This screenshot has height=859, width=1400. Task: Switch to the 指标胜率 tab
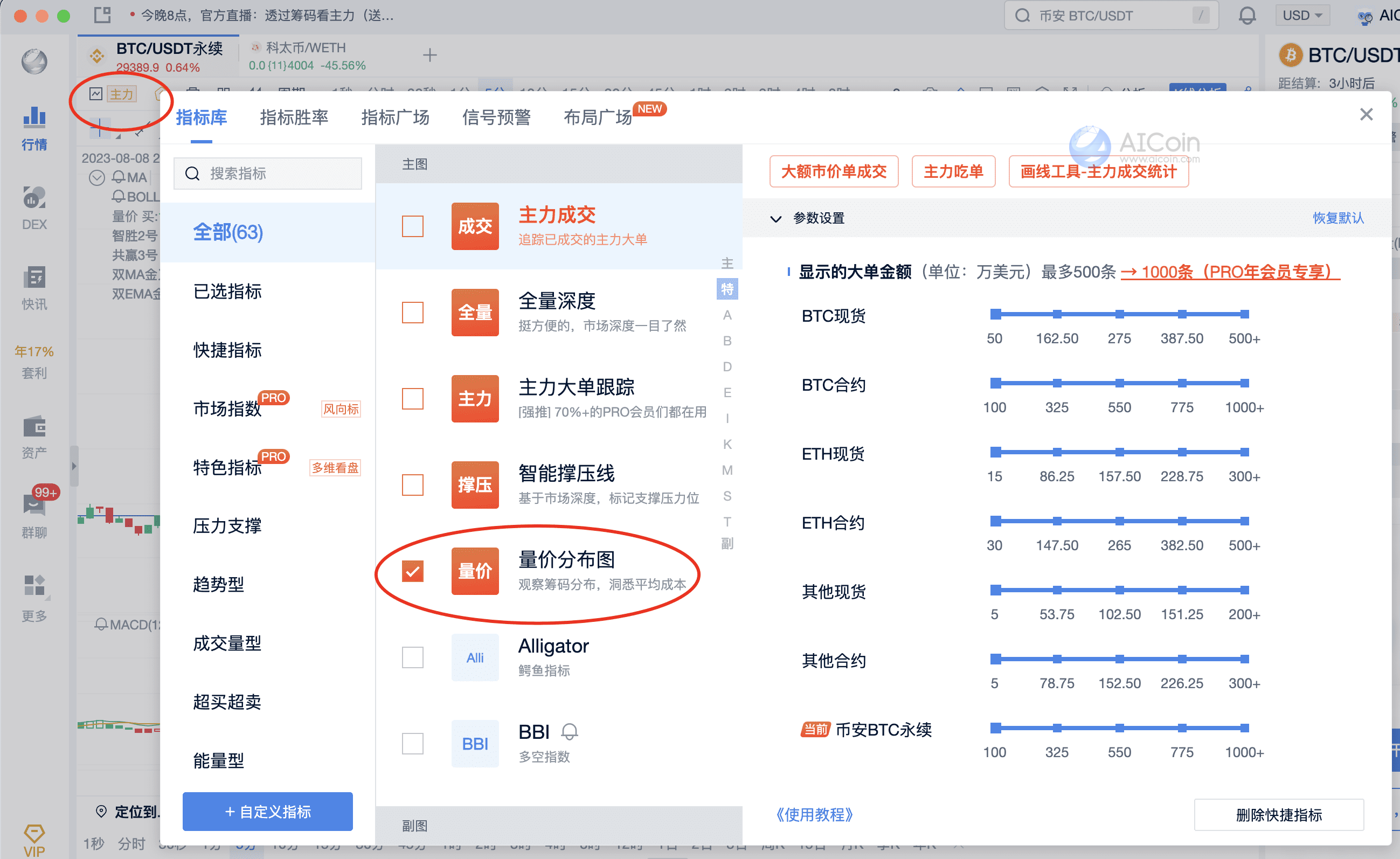(294, 117)
